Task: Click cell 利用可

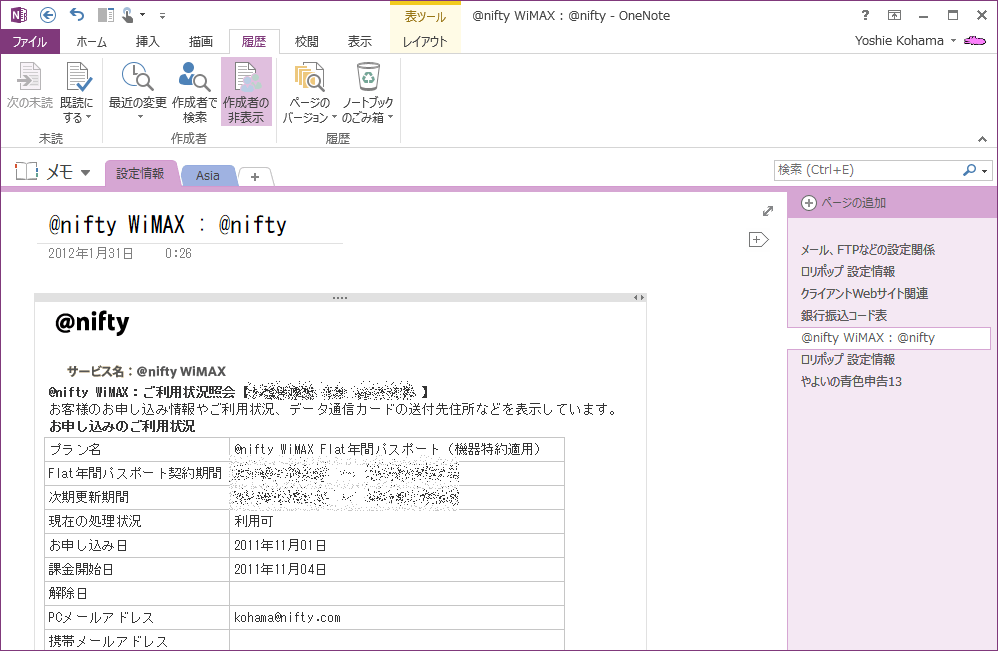Action: (x=397, y=522)
